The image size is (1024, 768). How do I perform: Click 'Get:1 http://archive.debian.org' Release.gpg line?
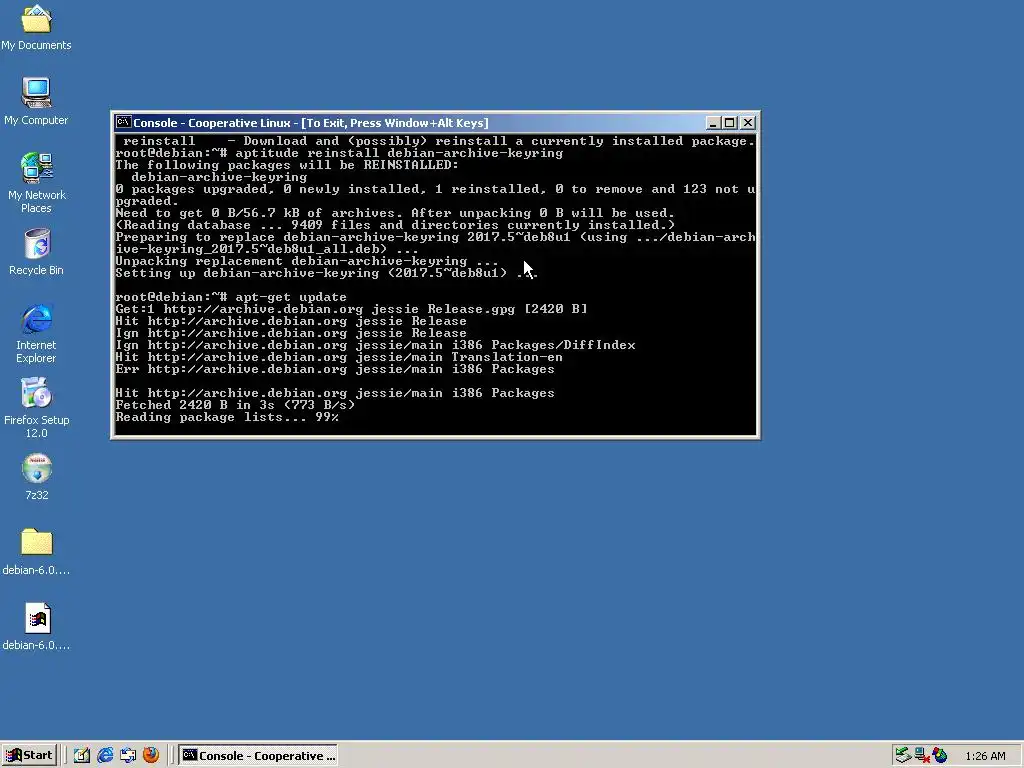pos(351,309)
